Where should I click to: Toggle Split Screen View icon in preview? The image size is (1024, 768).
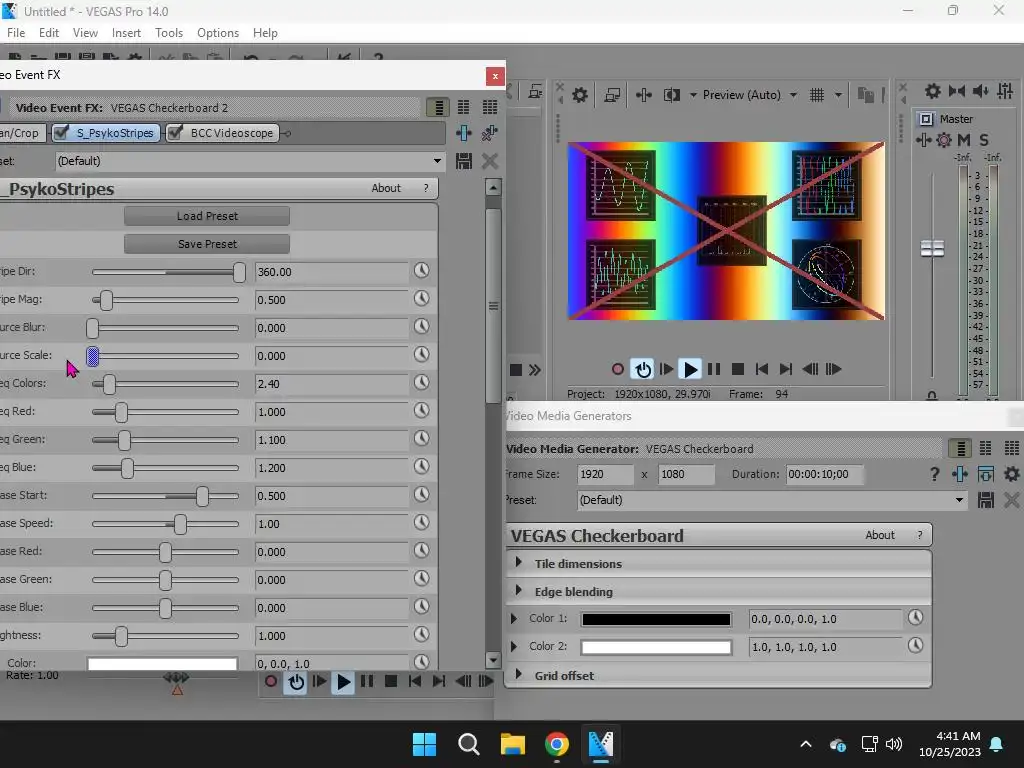coord(671,95)
